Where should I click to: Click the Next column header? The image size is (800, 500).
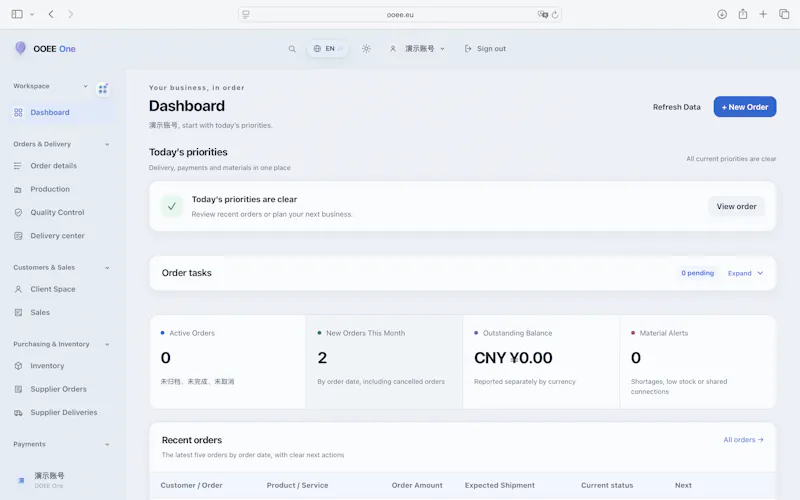(683, 486)
